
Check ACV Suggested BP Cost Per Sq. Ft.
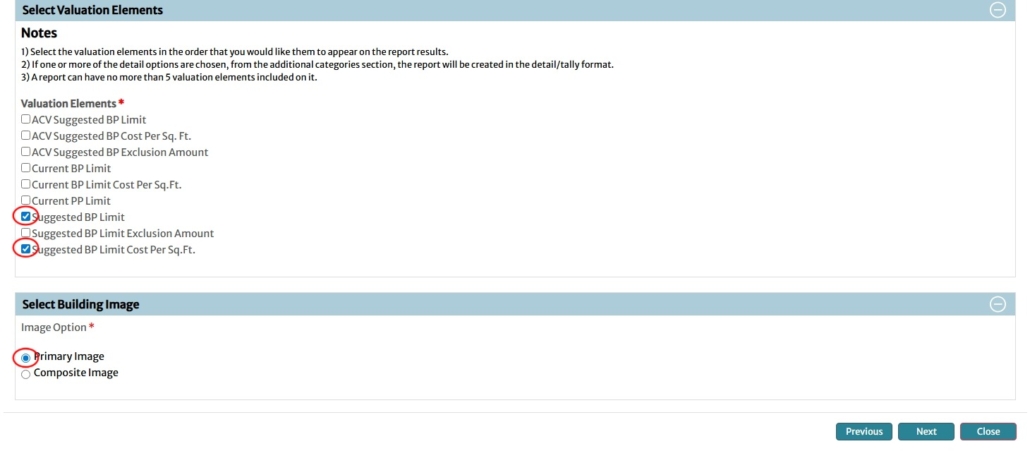coord(26,136)
